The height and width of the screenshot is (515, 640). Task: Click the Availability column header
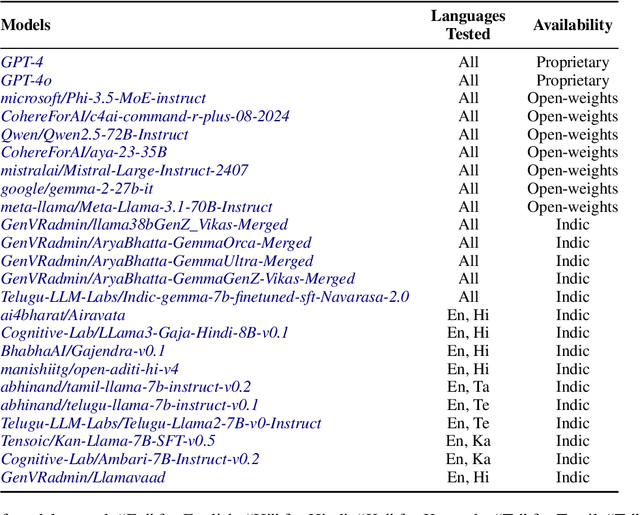pos(573,25)
